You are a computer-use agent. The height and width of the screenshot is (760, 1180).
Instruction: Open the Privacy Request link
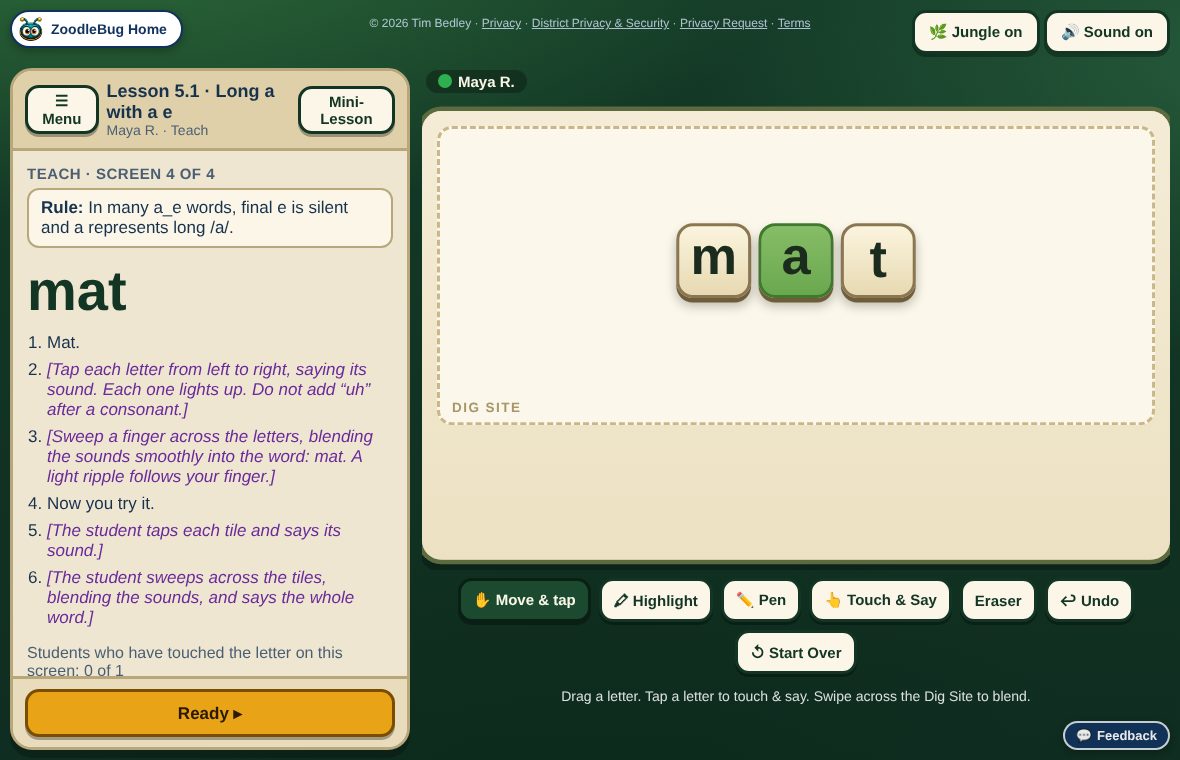point(723,23)
